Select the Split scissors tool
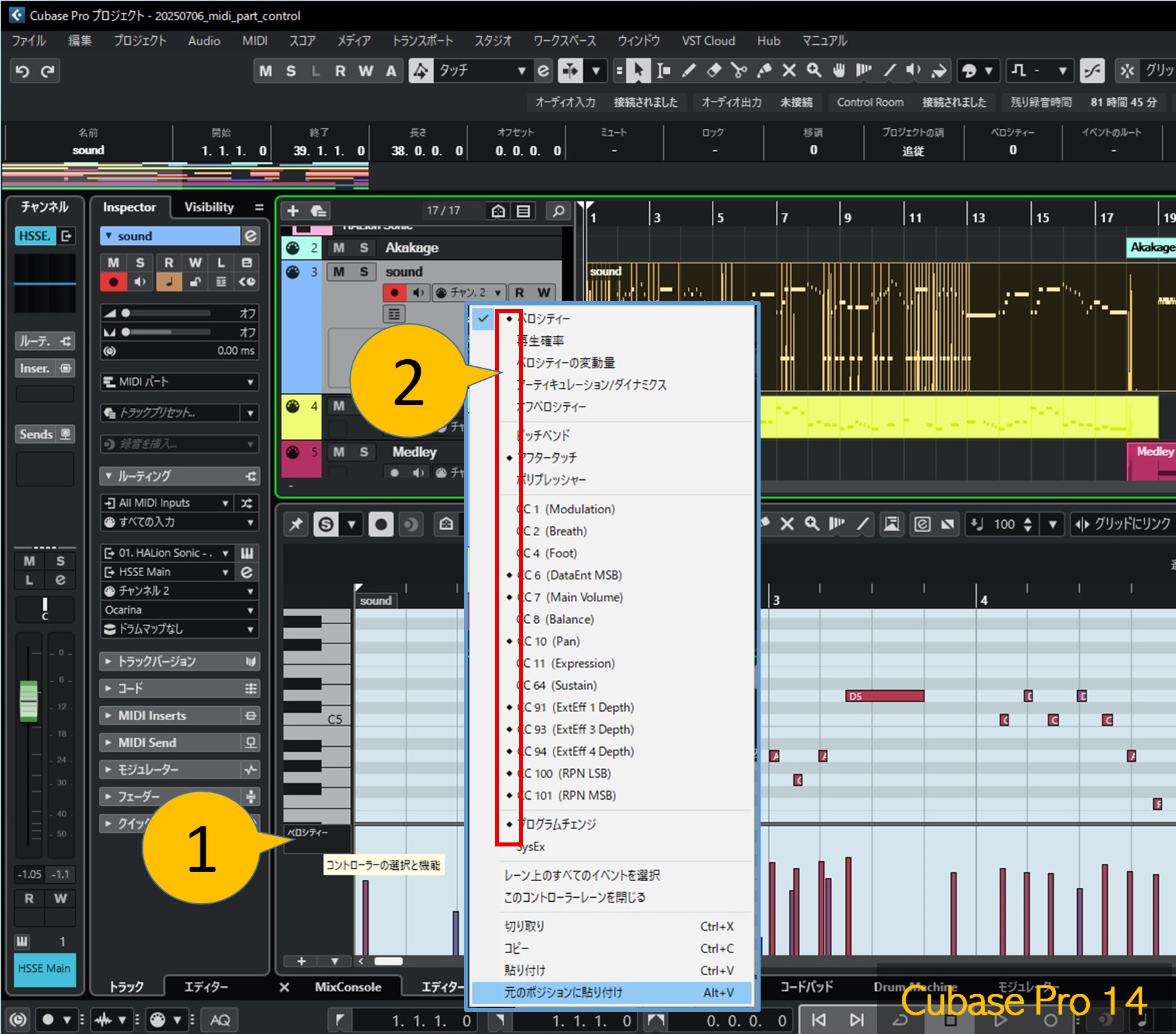1176x1034 pixels. click(739, 71)
